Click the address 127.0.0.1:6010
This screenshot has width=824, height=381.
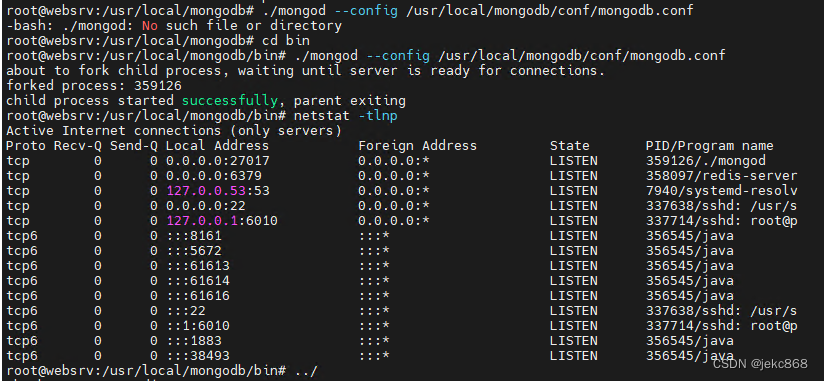pos(222,221)
